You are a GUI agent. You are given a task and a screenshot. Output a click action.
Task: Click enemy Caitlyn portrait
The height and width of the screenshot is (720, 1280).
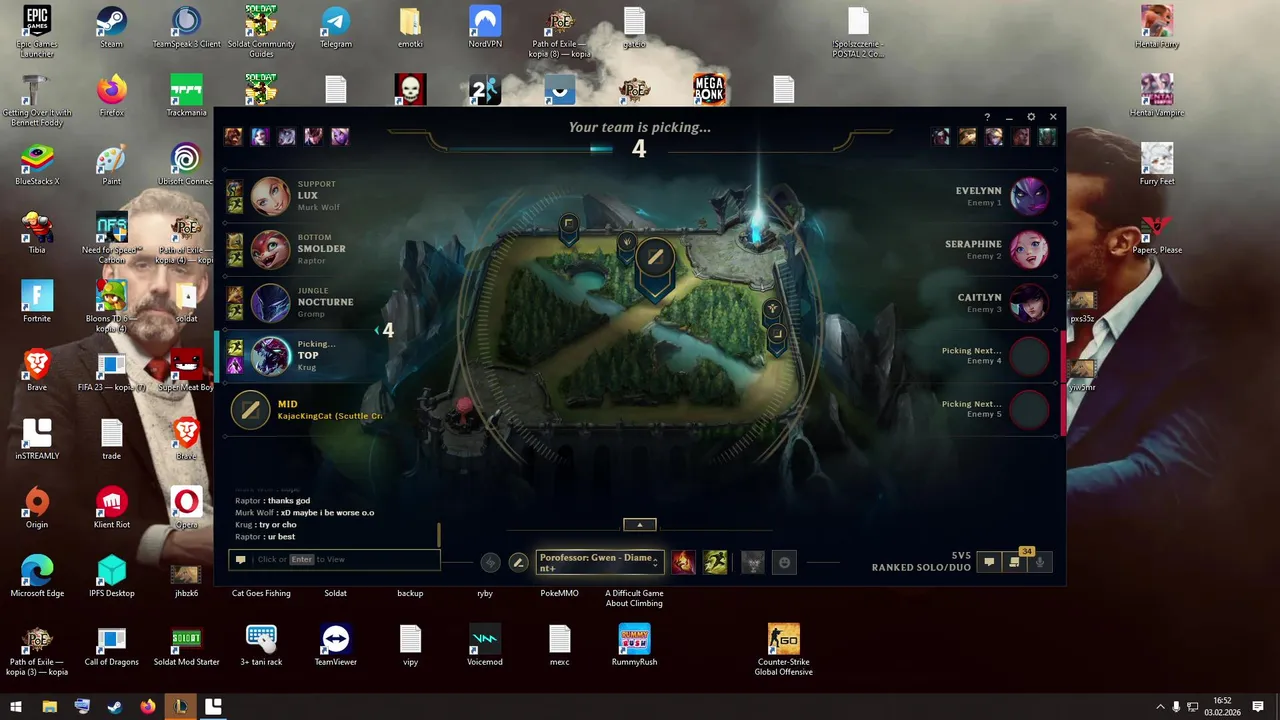pos(1029,303)
